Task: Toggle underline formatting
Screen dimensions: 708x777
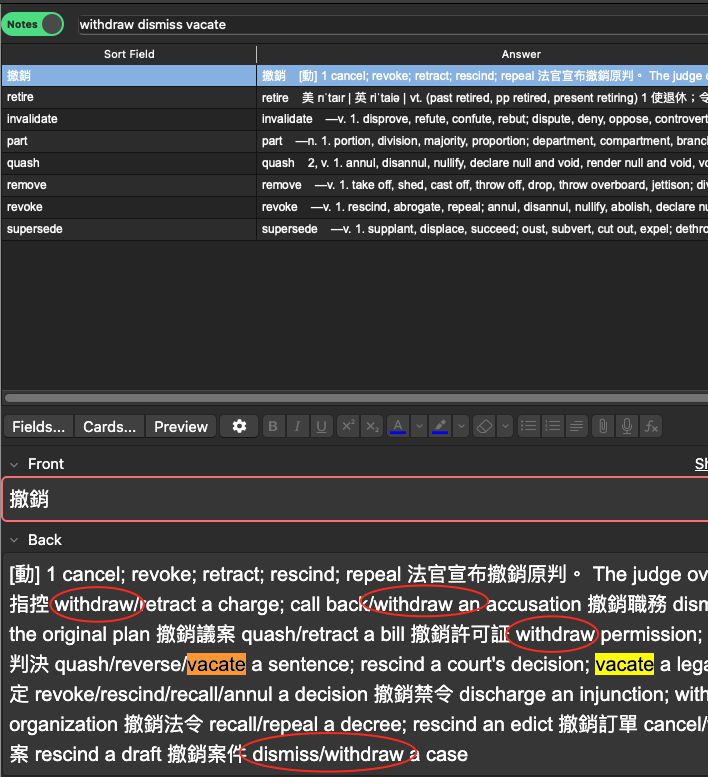Action: [322, 426]
